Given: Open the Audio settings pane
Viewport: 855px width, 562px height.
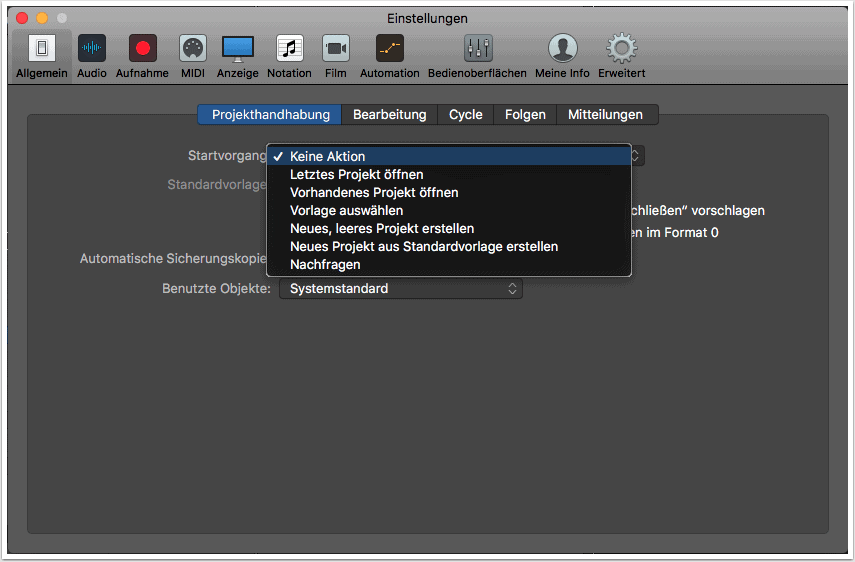Looking at the screenshot, I should coord(92,56).
